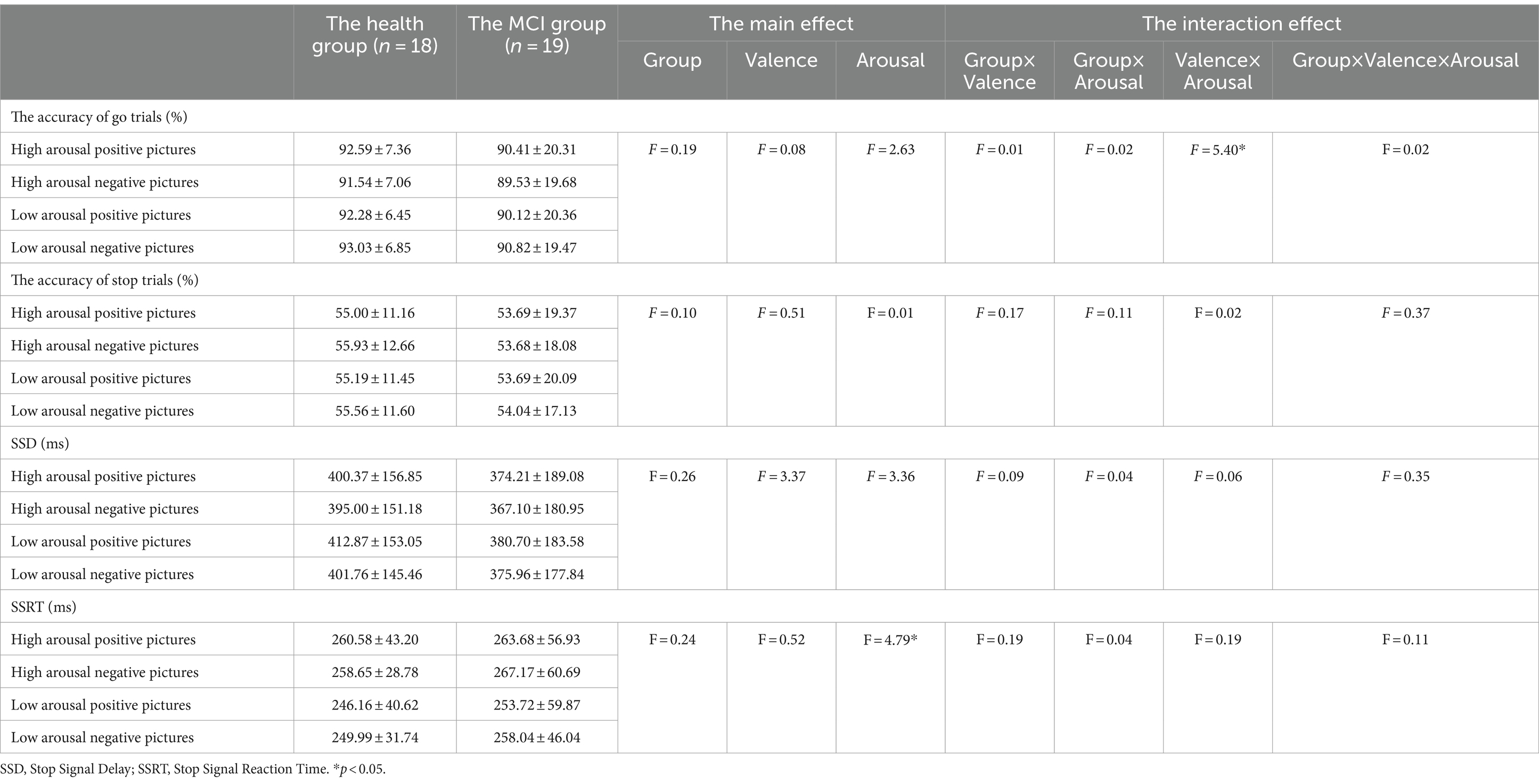Select value '55.56 ± 11.60'
1539x784 pixels.
[x=374, y=411]
